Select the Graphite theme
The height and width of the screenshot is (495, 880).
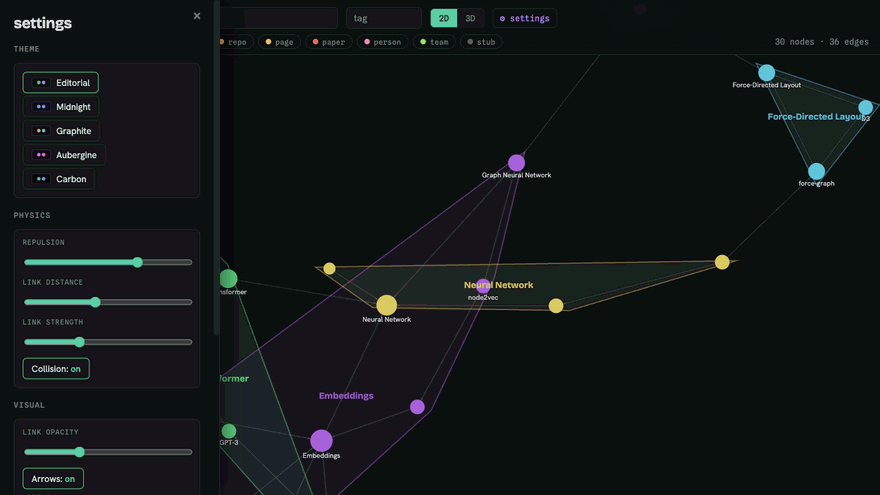(61, 131)
